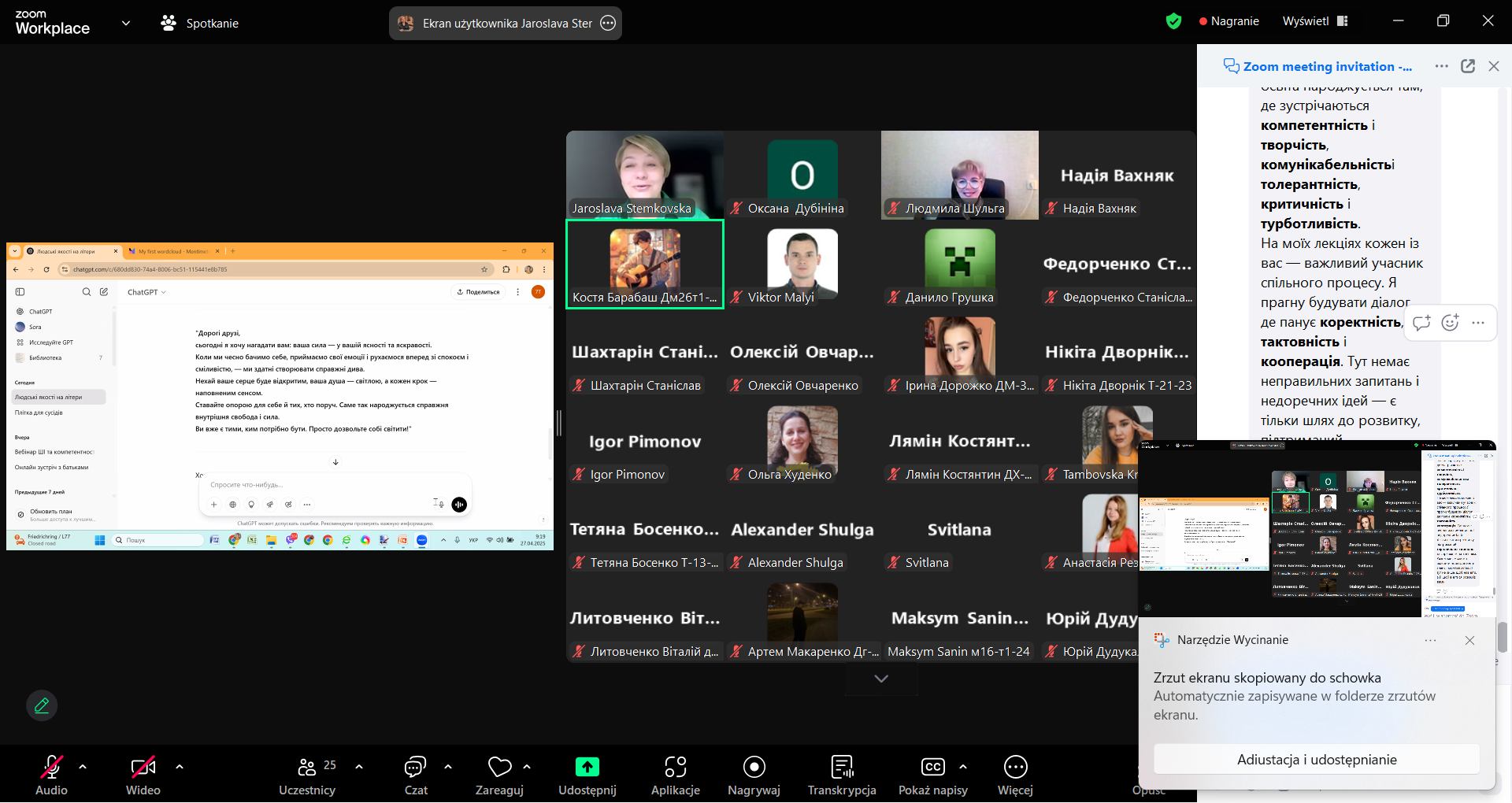Viewport: 1512px width, 803px height.
Task: Unmute microphone with Audio button
Action: [x=51, y=767]
